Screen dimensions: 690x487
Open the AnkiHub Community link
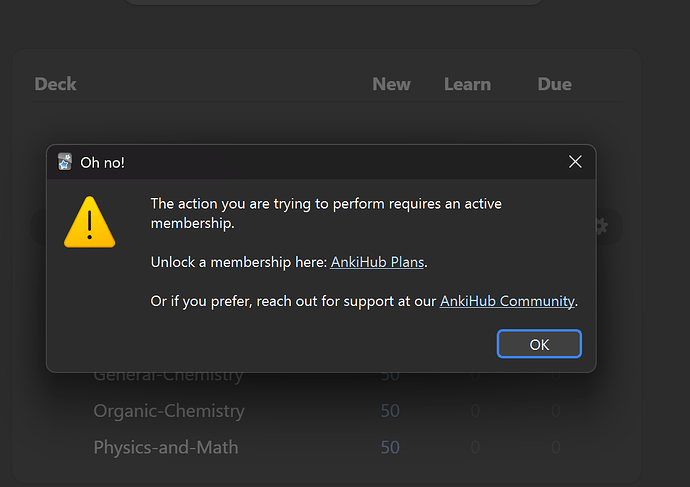click(507, 300)
